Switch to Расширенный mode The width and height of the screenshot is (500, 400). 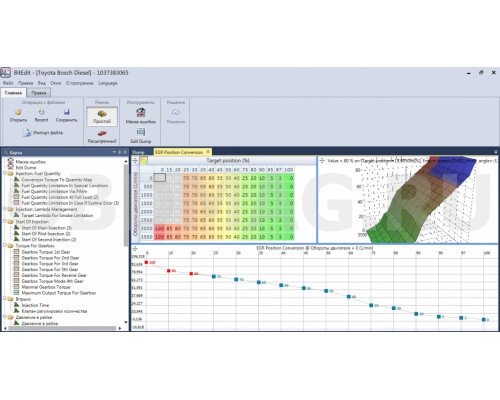point(102,137)
